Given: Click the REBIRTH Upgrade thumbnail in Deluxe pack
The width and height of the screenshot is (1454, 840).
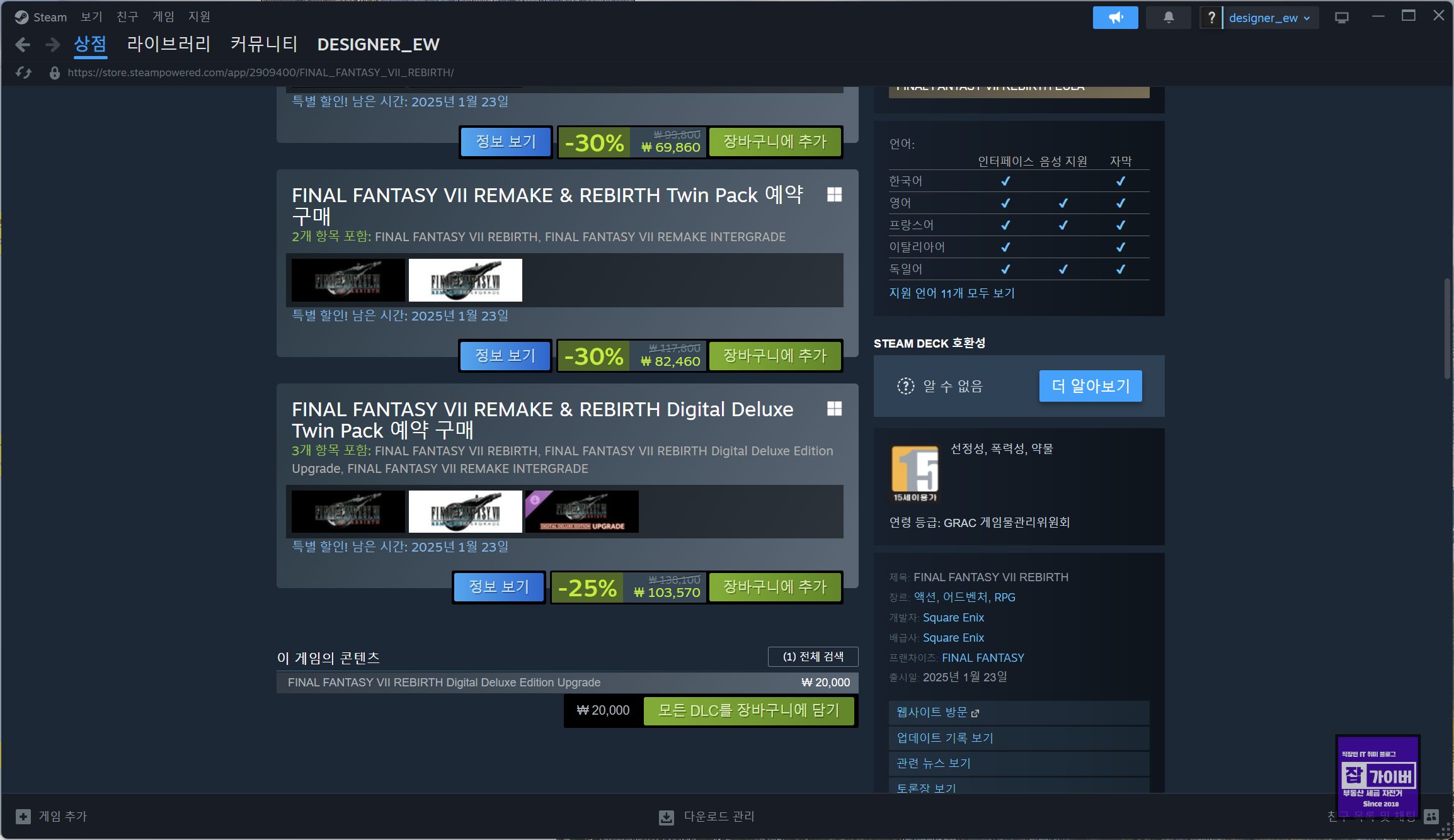Looking at the screenshot, I should click(x=581, y=511).
